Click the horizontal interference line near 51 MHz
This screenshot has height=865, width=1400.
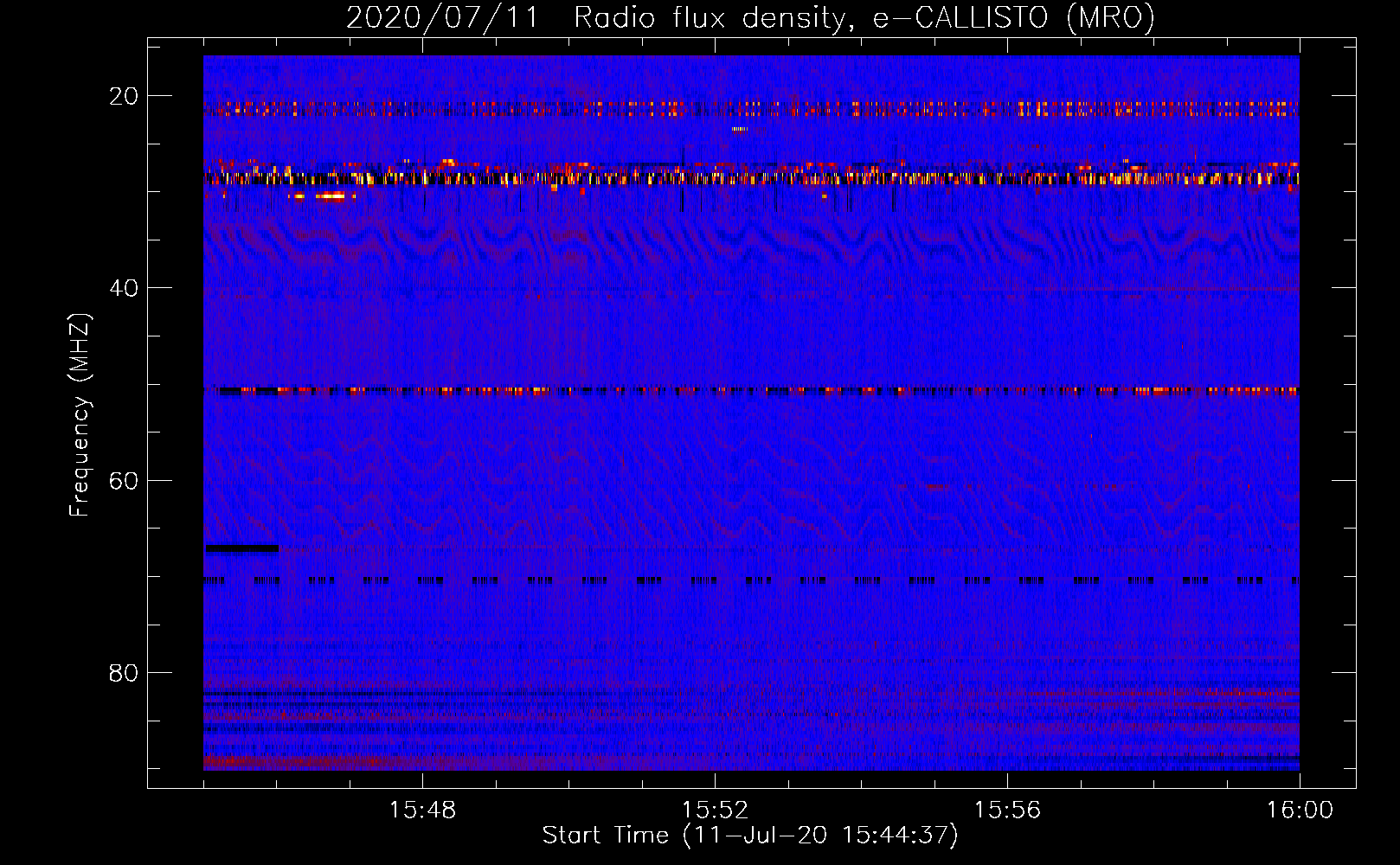pyautogui.click(x=751, y=391)
